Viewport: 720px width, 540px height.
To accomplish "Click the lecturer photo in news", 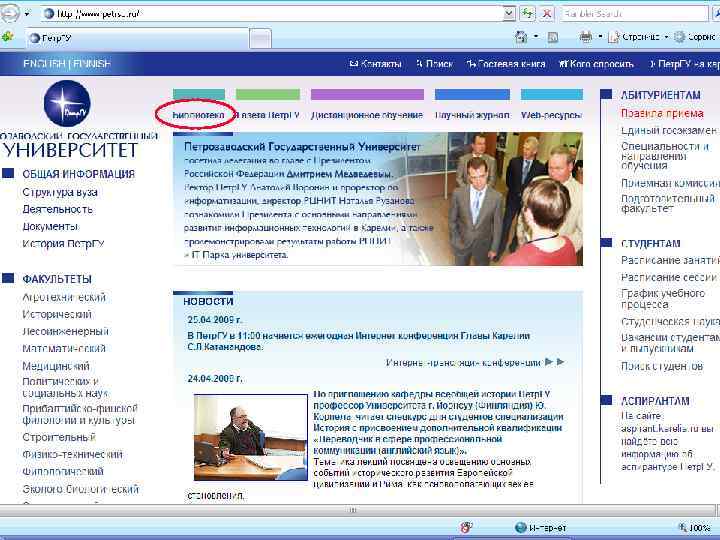I will [251, 437].
